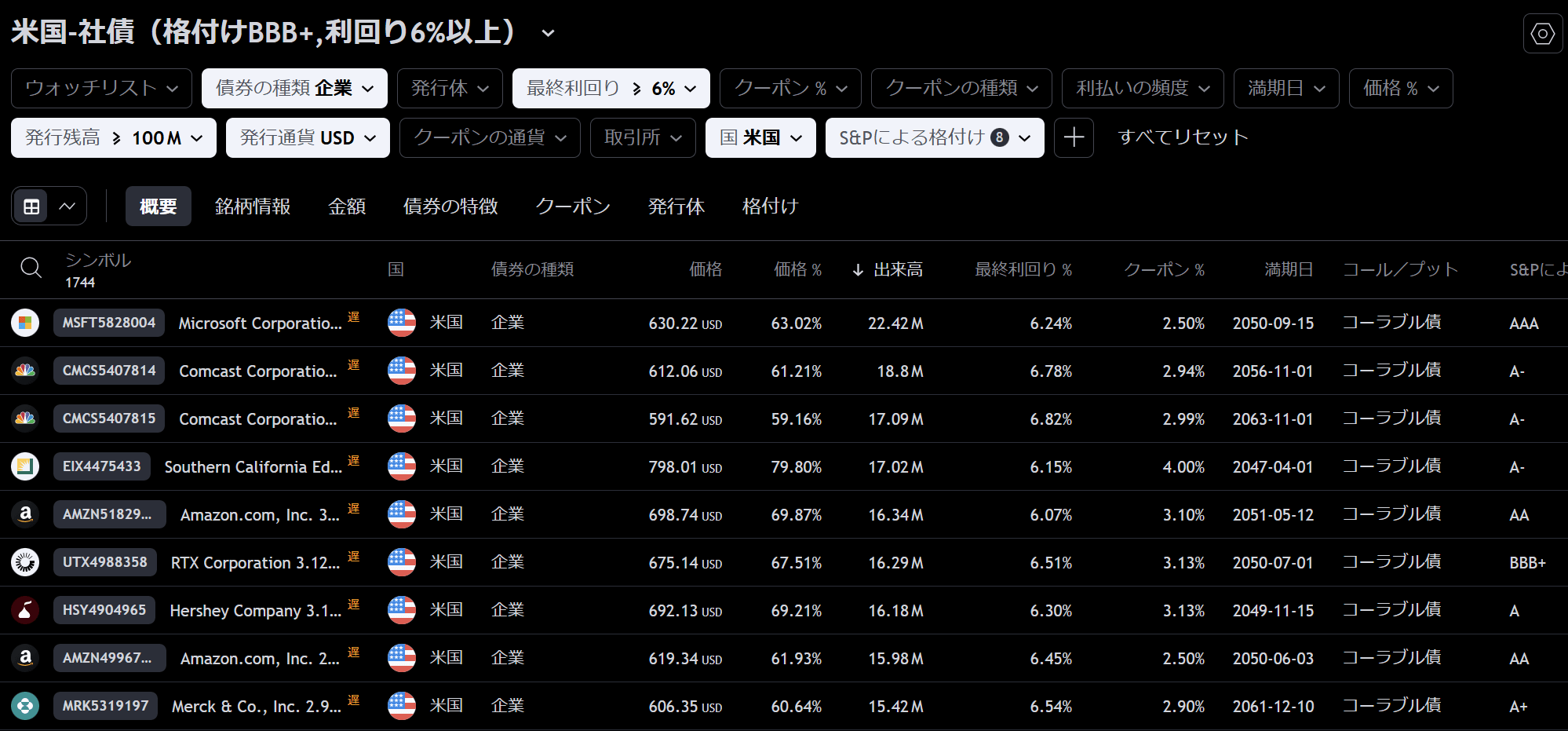Click the Merck logo icon
The image size is (1568, 731).
(x=25, y=706)
